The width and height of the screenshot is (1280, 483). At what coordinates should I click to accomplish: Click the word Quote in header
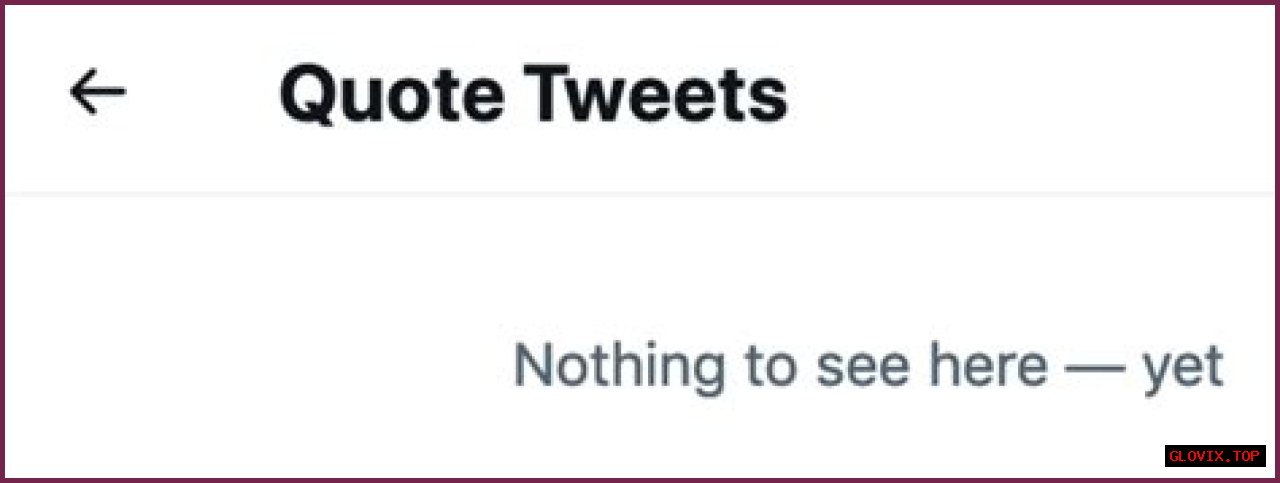click(x=391, y=96)
